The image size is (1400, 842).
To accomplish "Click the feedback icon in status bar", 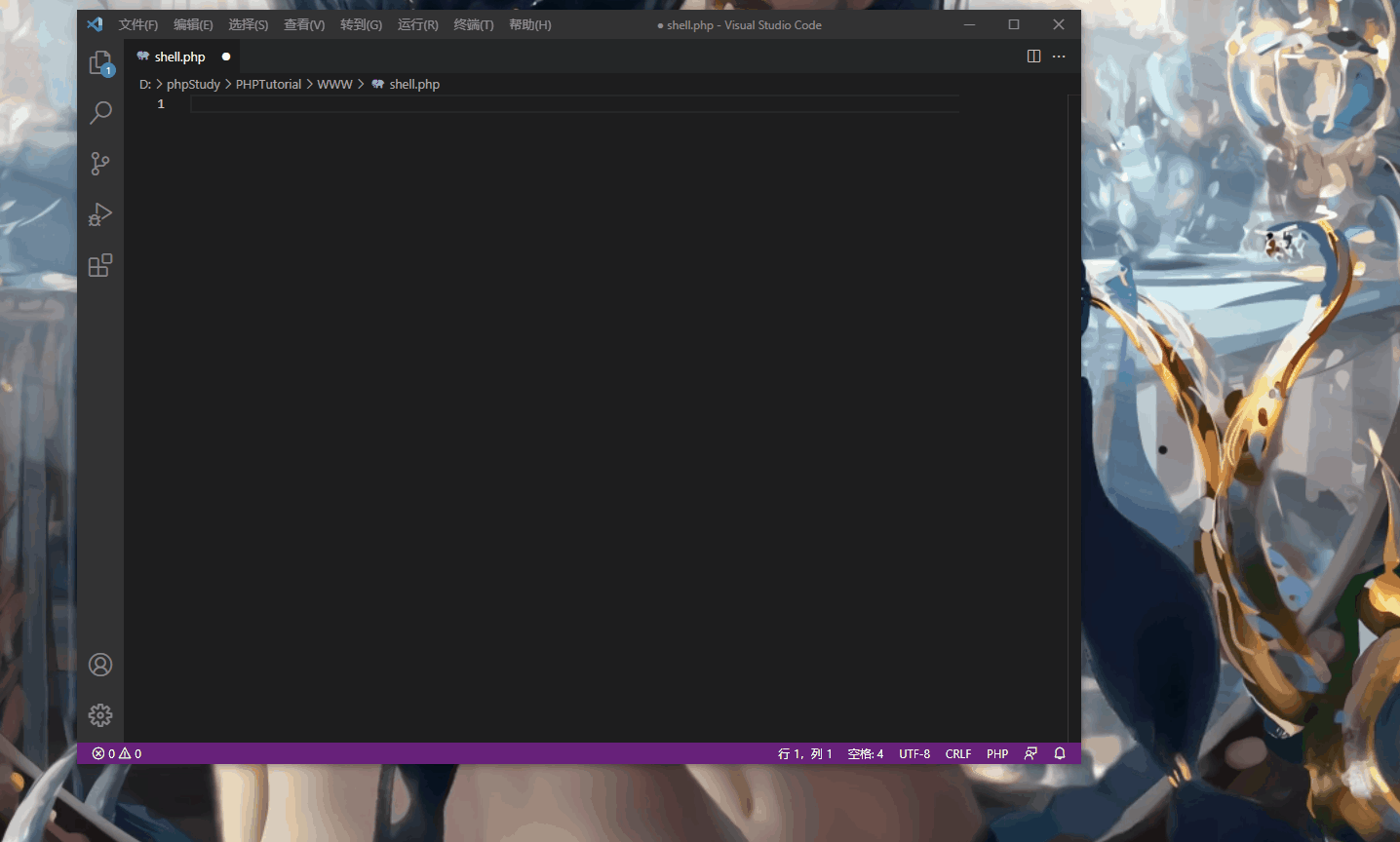I will (x=1031, y=753).
